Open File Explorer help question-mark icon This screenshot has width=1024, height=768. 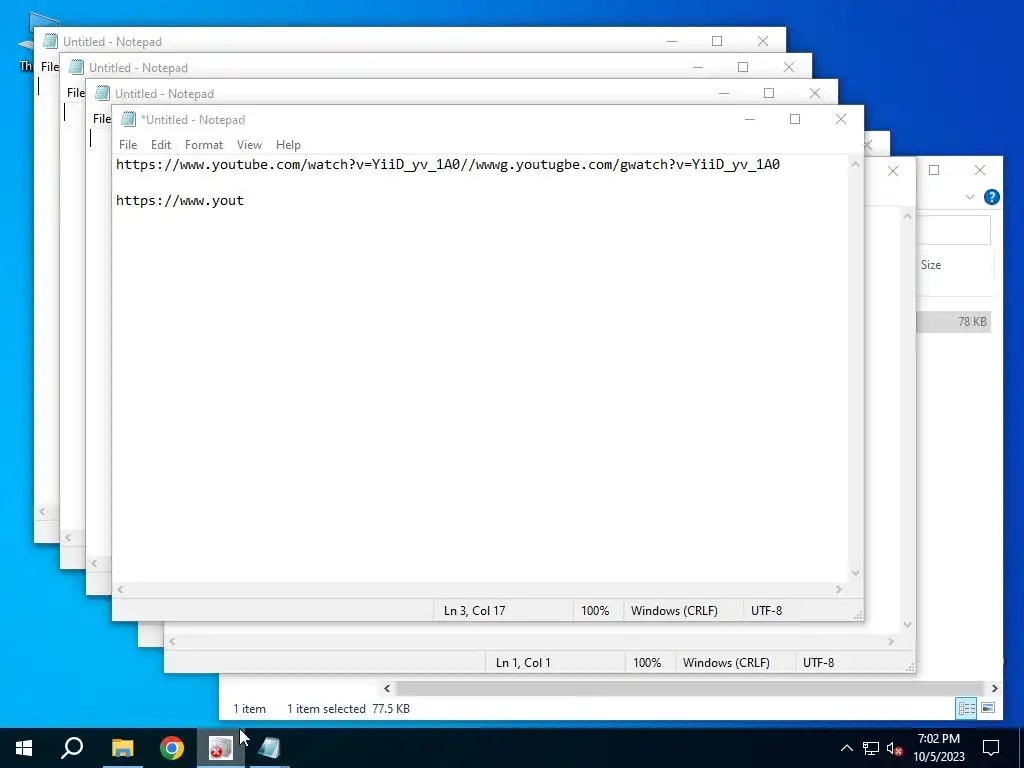click(x=991, y=197)
